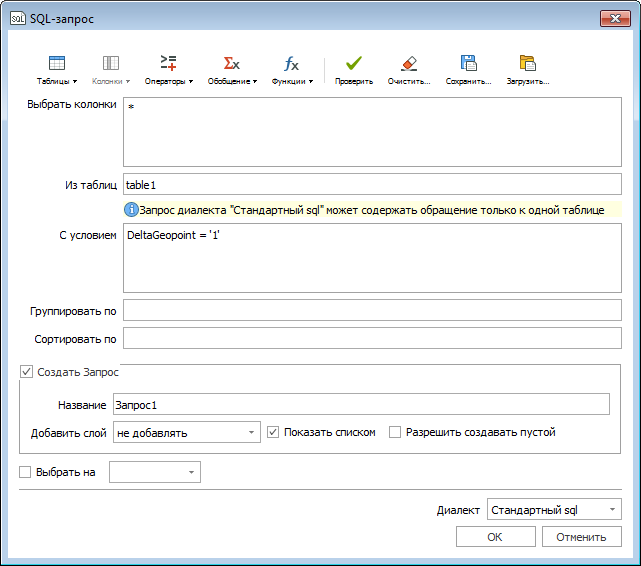The height and width of the screenshot is (566, 641).
Task: Click the Очистить eraser icon
Action: 408,64
